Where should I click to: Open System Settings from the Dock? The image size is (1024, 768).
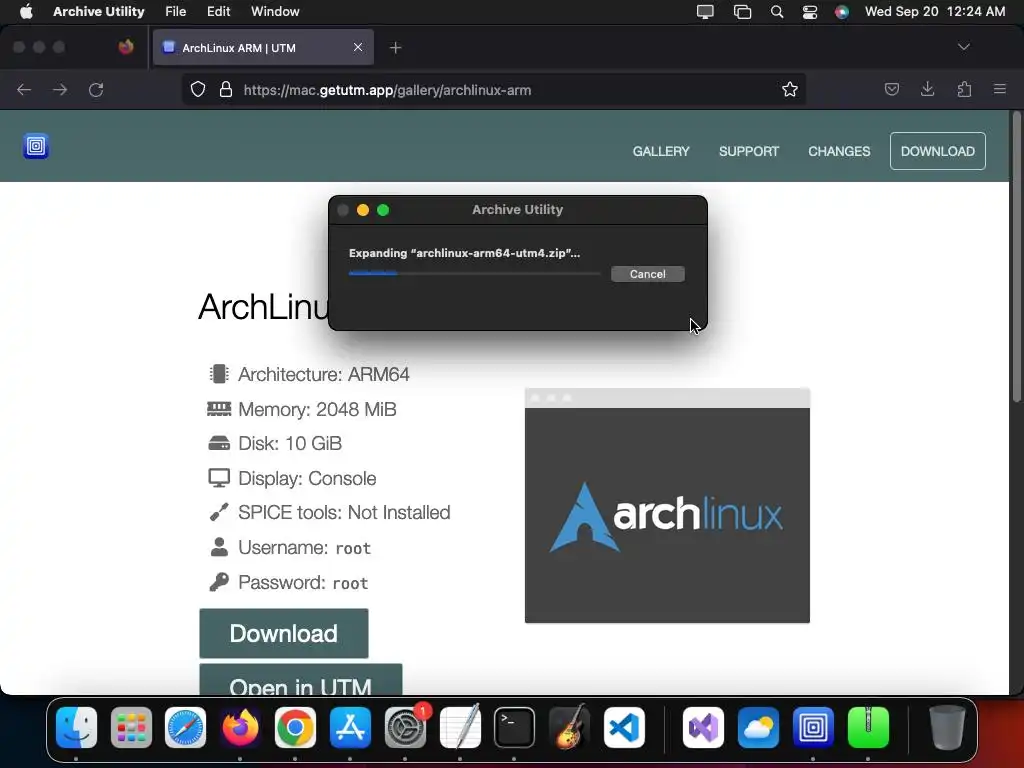[405, 727]
